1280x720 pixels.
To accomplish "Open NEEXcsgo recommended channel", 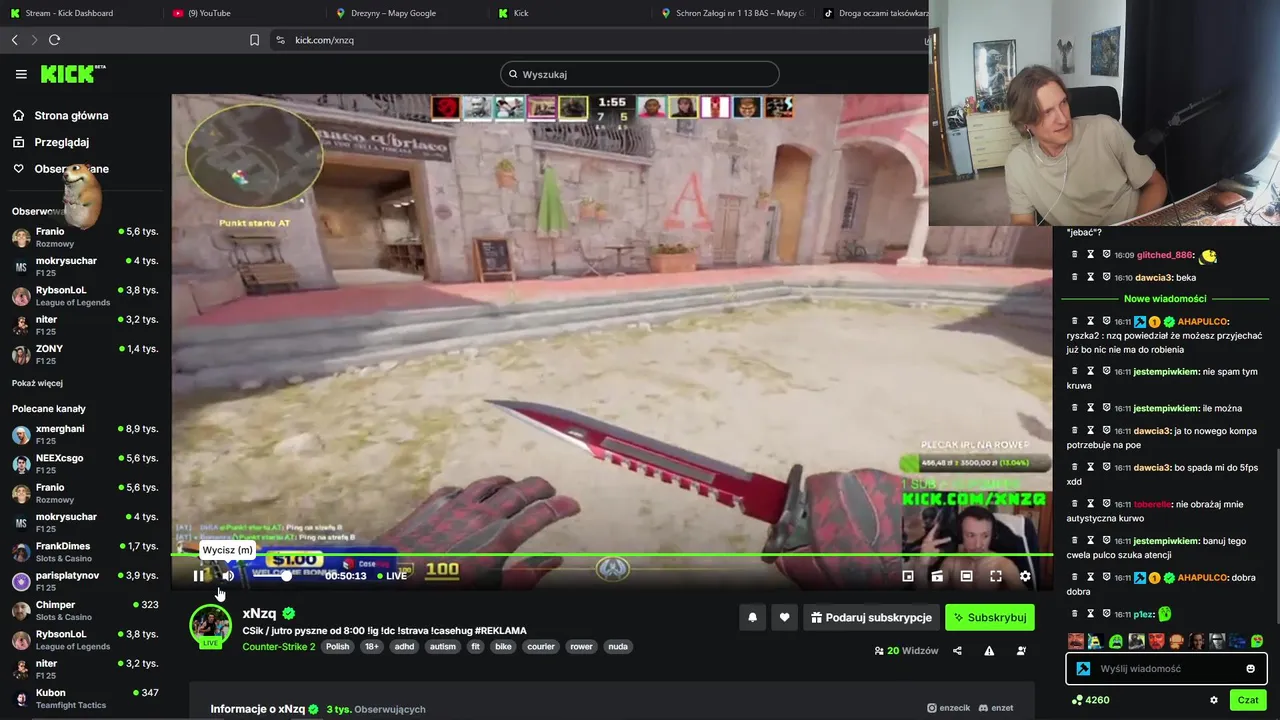I will pyautogui.click(x=84, y=464).
